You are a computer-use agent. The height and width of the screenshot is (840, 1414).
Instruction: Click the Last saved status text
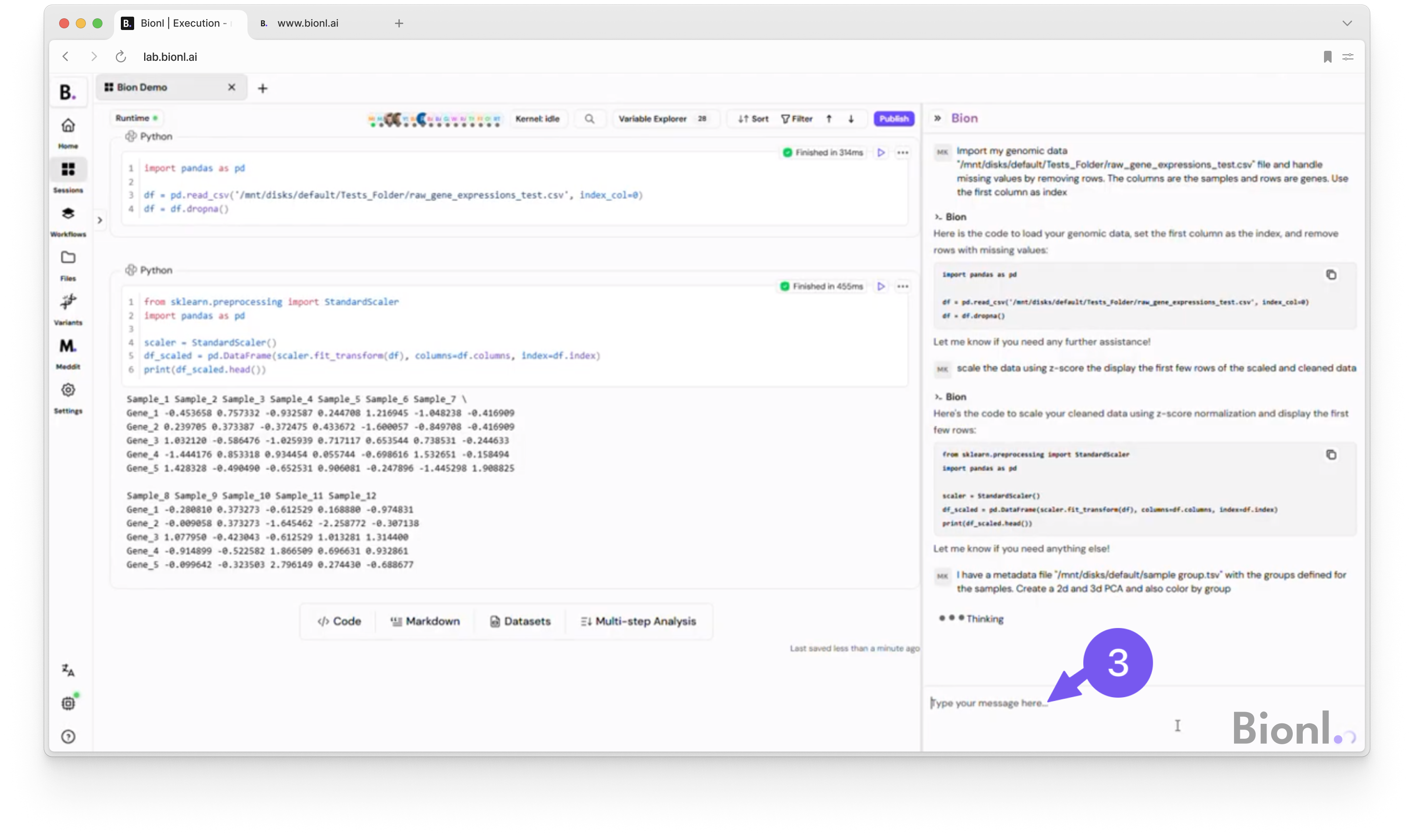854,649
